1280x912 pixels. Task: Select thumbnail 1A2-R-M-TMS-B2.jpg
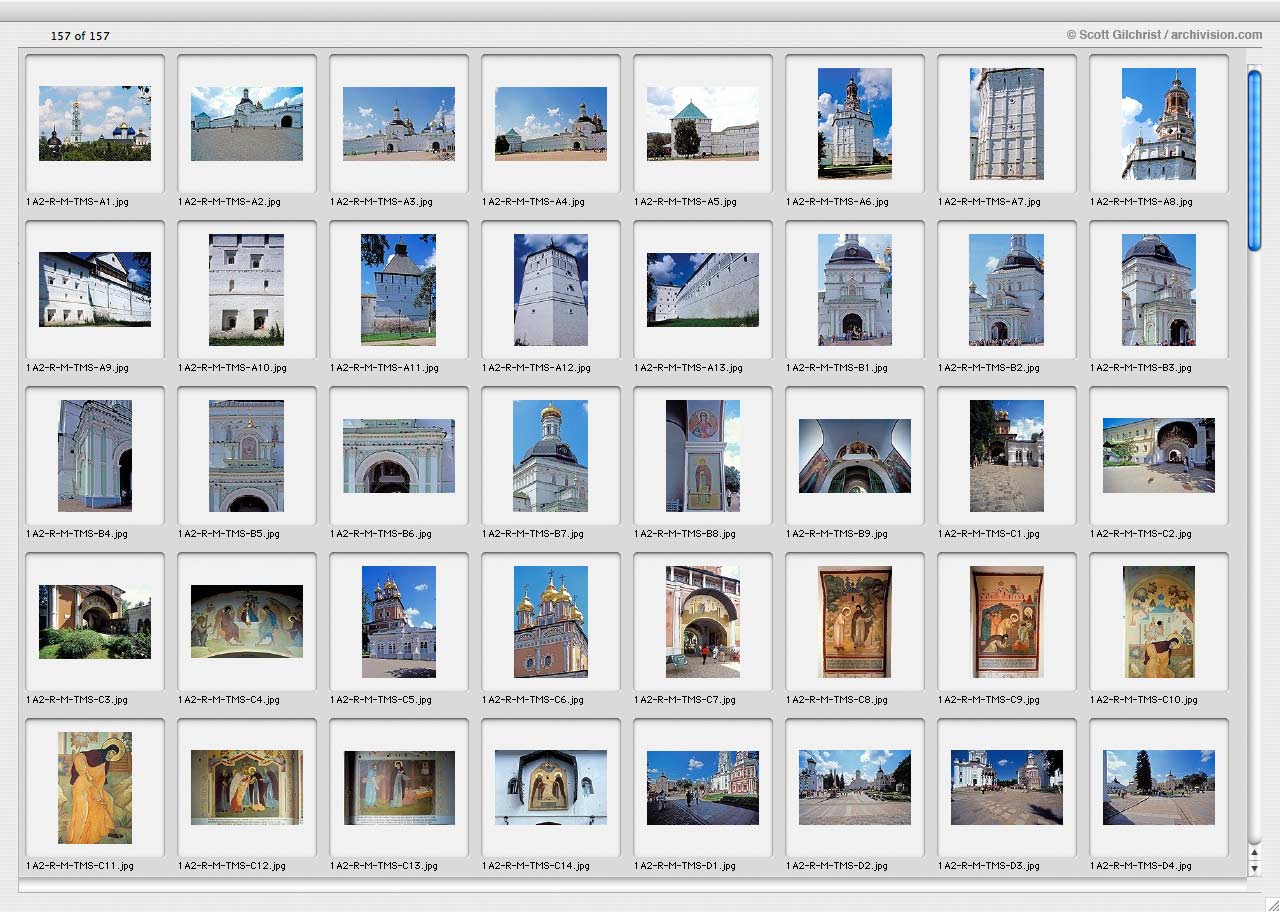click(x=1007, y=290)
